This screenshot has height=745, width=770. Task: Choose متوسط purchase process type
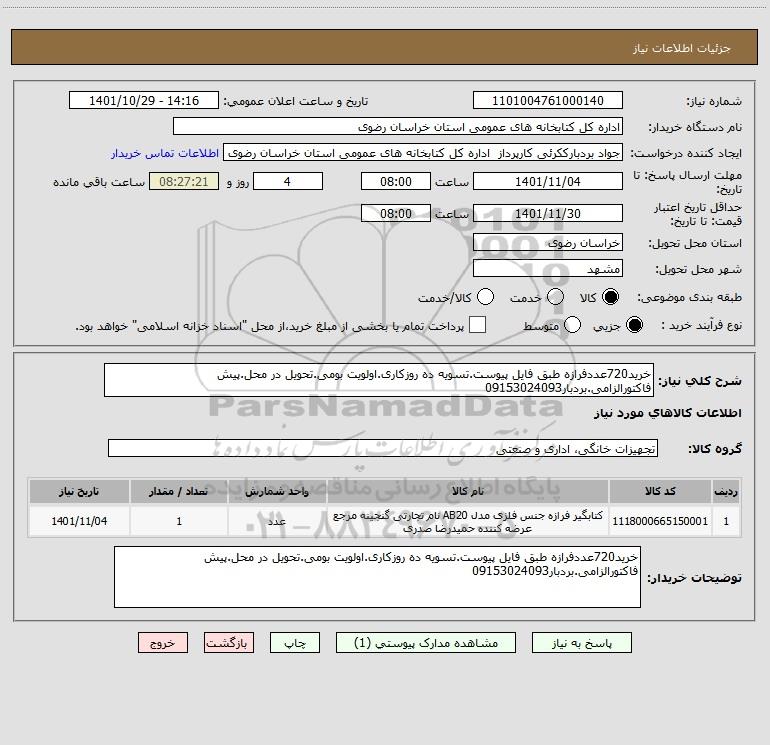[572, 325]
